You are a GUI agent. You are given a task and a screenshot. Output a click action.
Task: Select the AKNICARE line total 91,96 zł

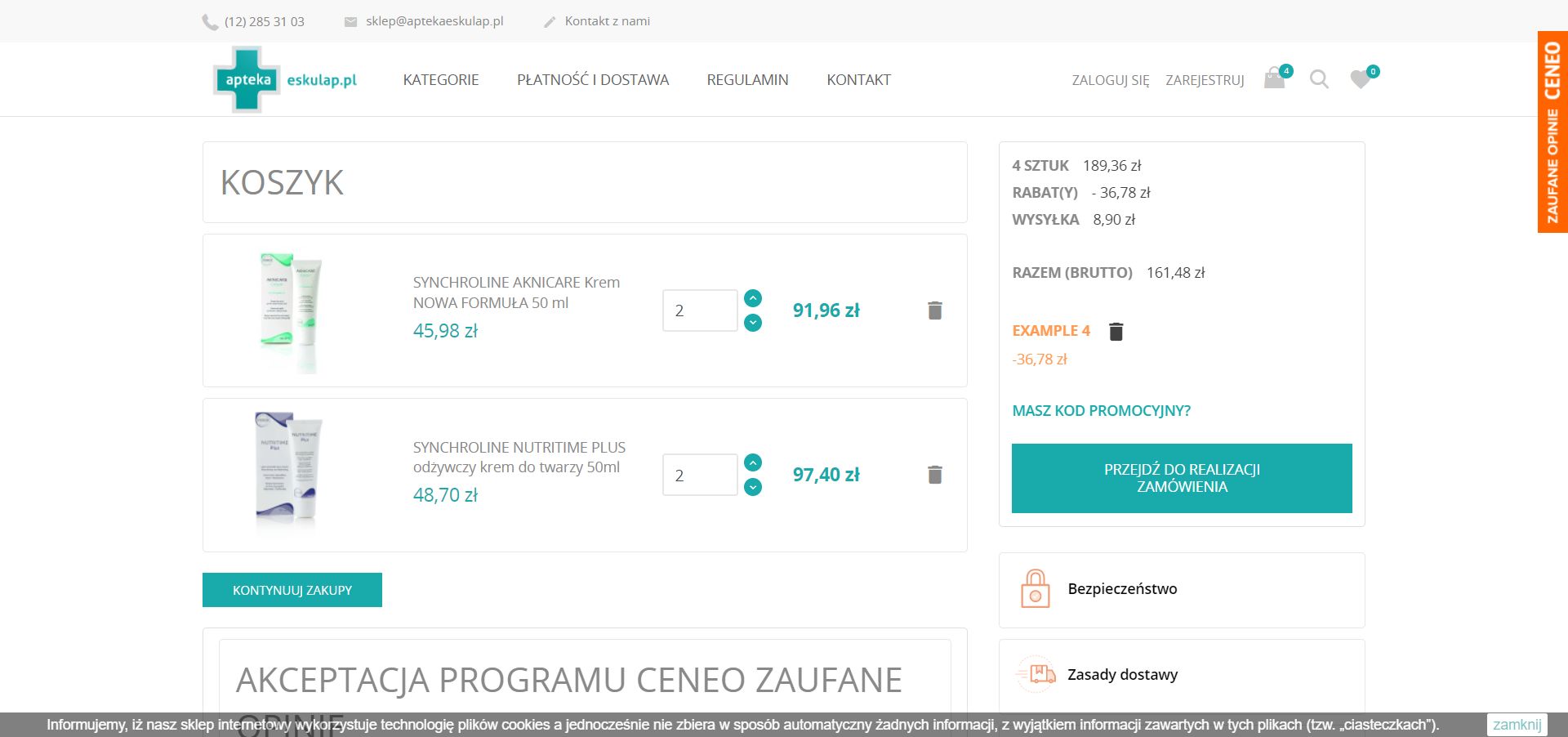pyautogui.click(x=826, y=310)
